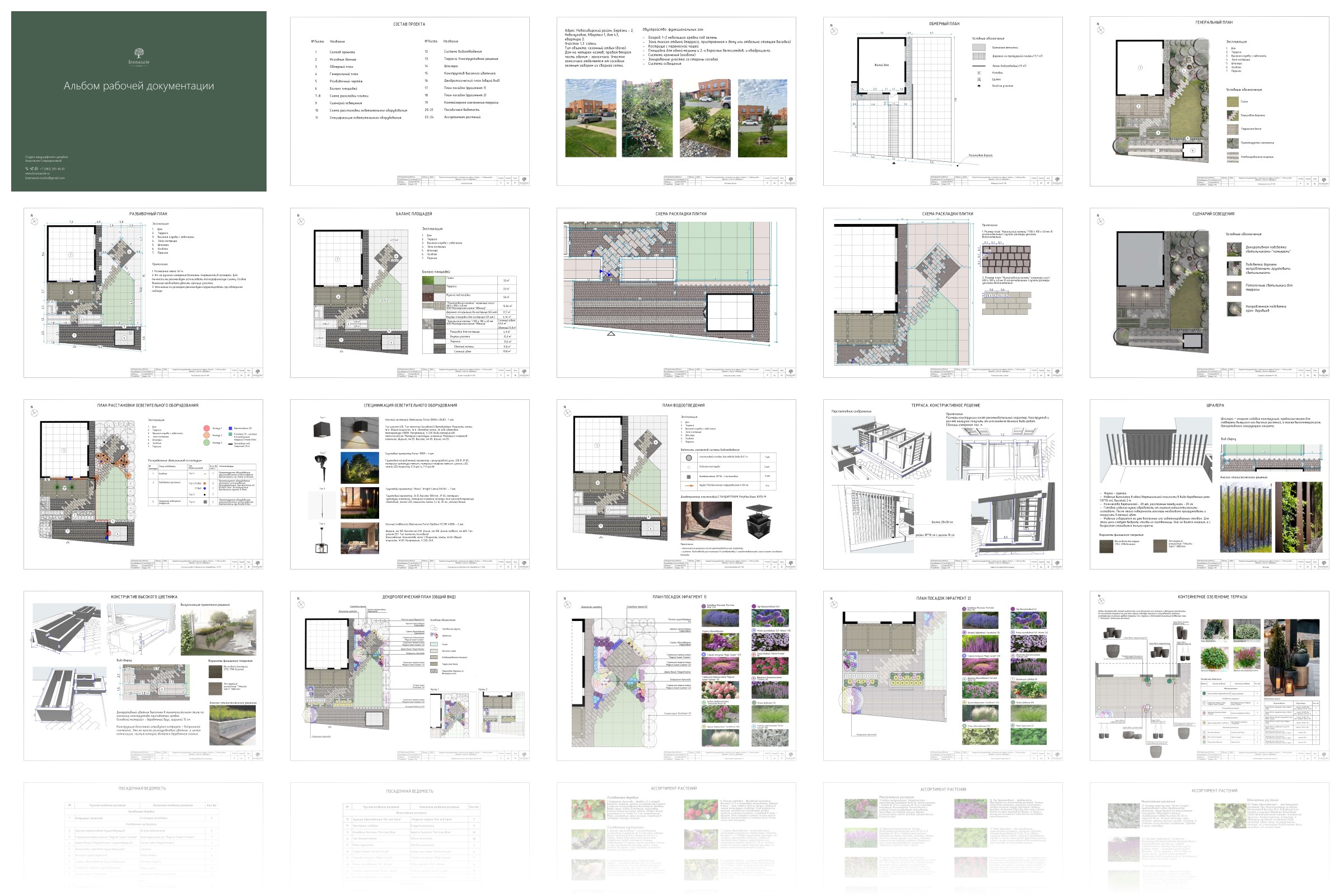Click bramasole.studio@gmail.com email on cover
Image resolution: width=1344 pixels, height=896 pixels.
(x=45, y=178)
